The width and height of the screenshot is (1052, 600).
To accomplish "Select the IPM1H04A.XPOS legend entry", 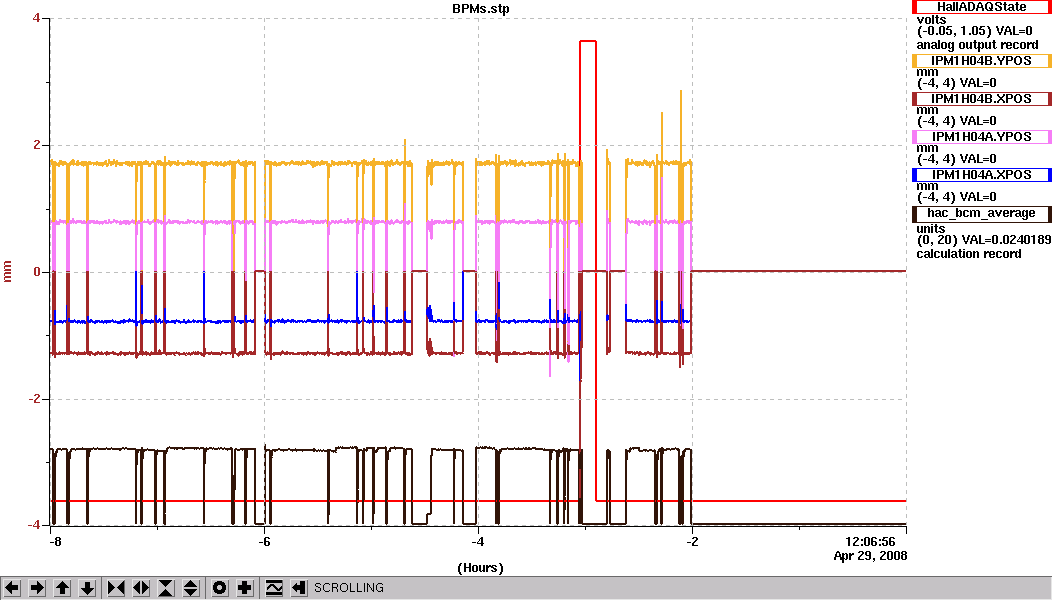I will pyautogui.click(x=982, y=174).
